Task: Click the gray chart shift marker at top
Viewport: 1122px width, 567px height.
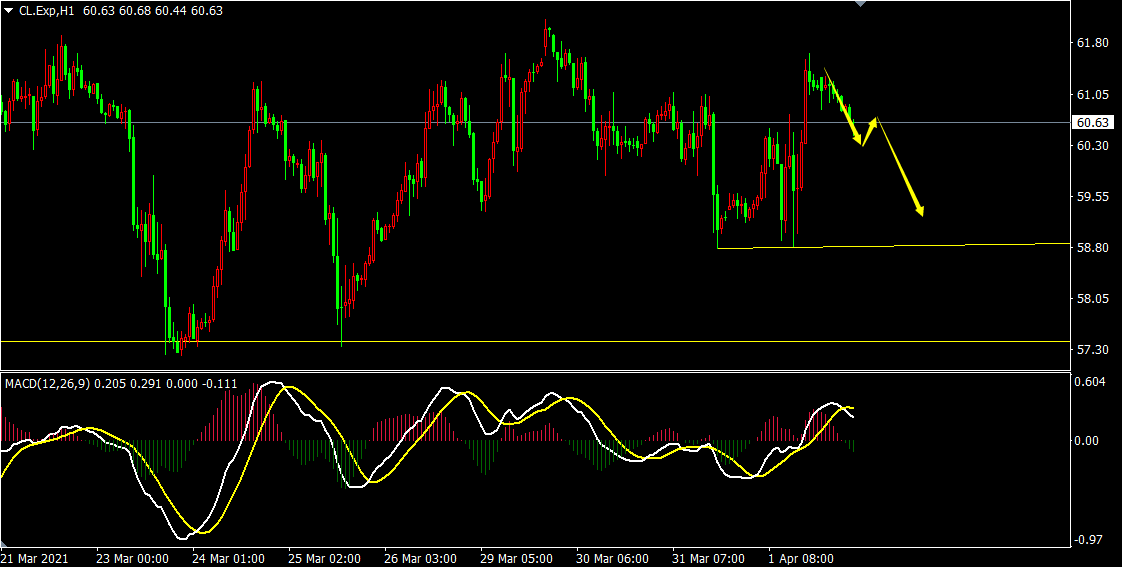Action: (859, 4)
